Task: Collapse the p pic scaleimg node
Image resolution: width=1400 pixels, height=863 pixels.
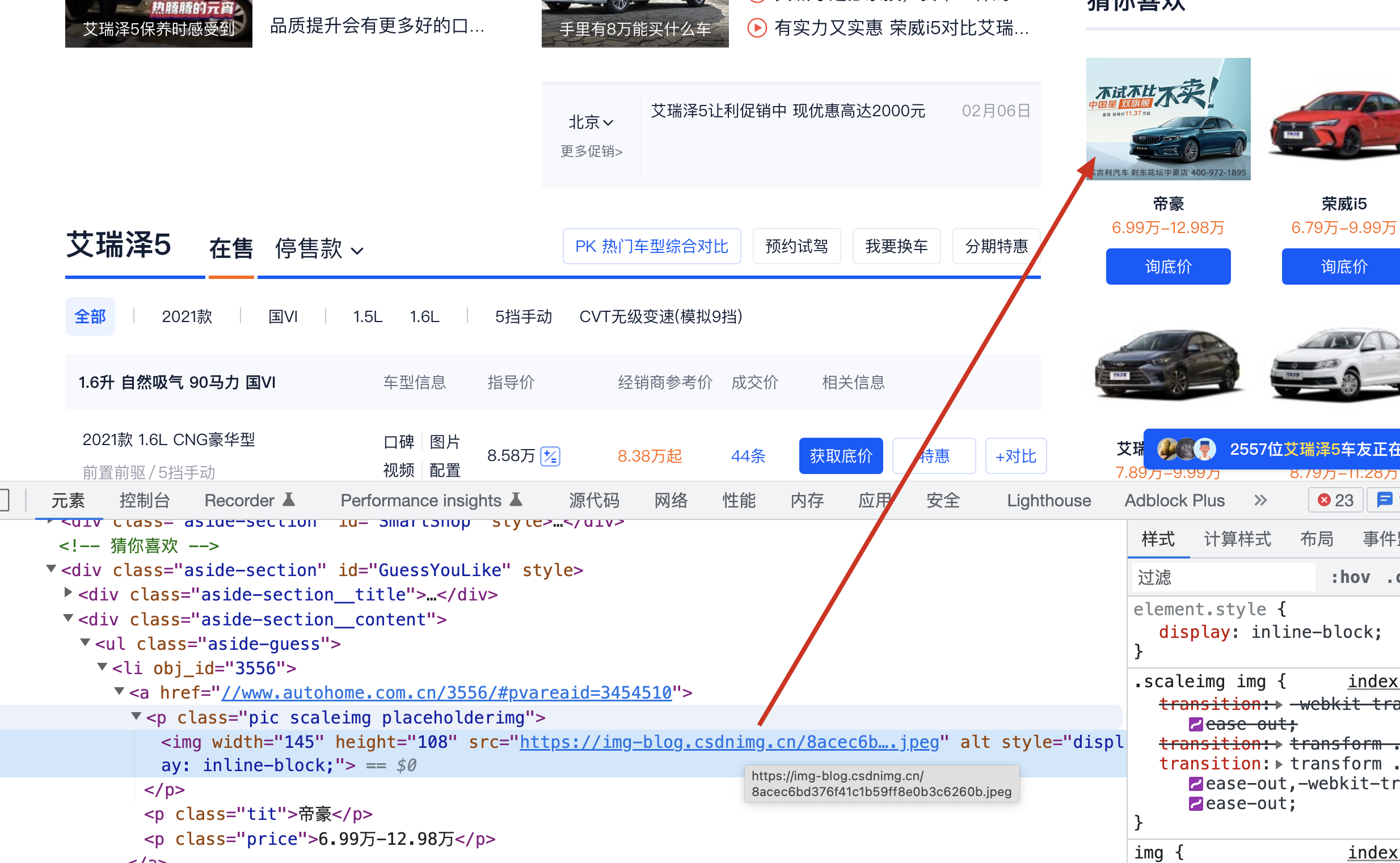Action: [x=137, y=716]
